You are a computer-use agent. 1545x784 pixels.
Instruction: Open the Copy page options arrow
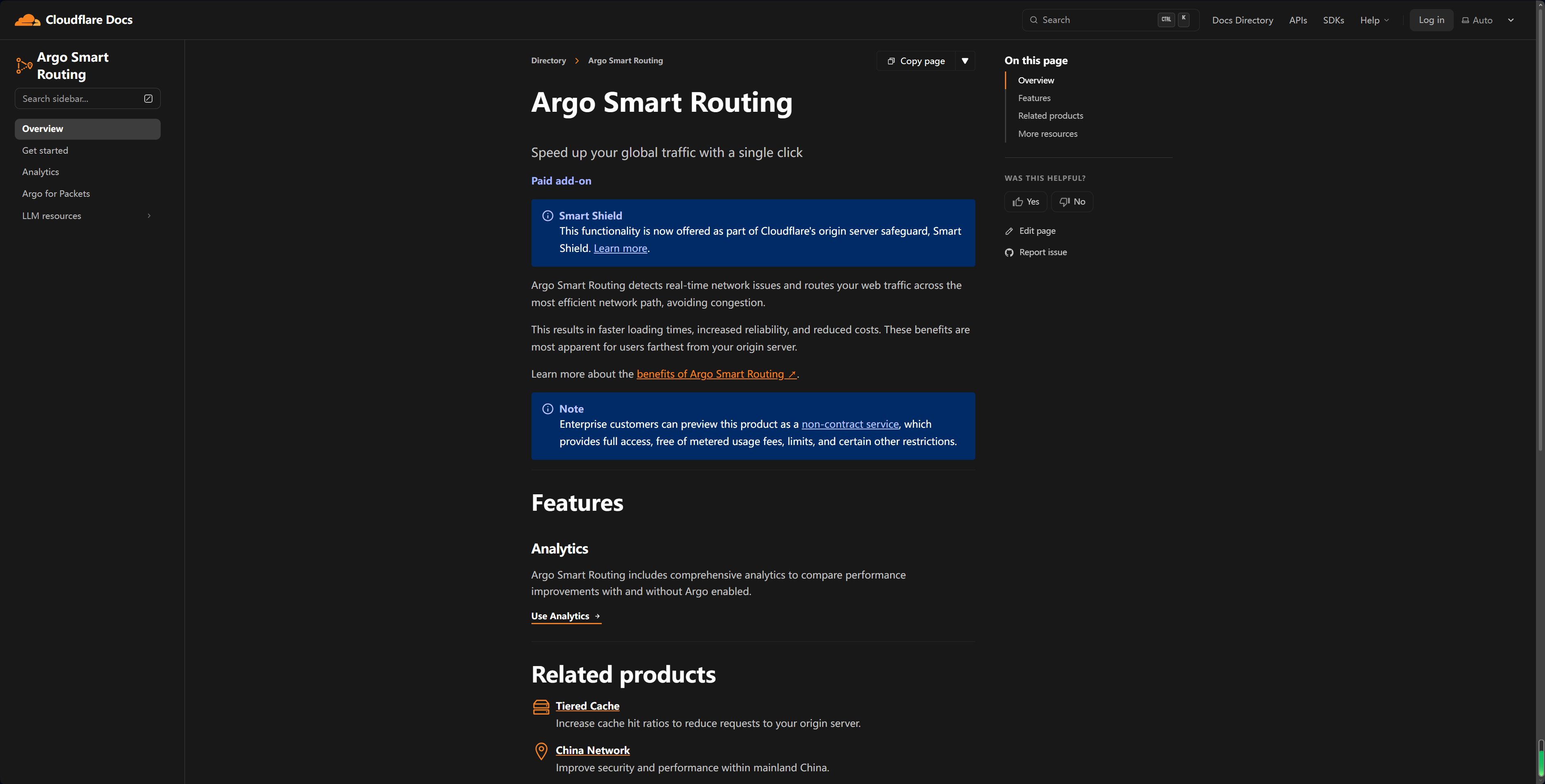tap(964, 61)
